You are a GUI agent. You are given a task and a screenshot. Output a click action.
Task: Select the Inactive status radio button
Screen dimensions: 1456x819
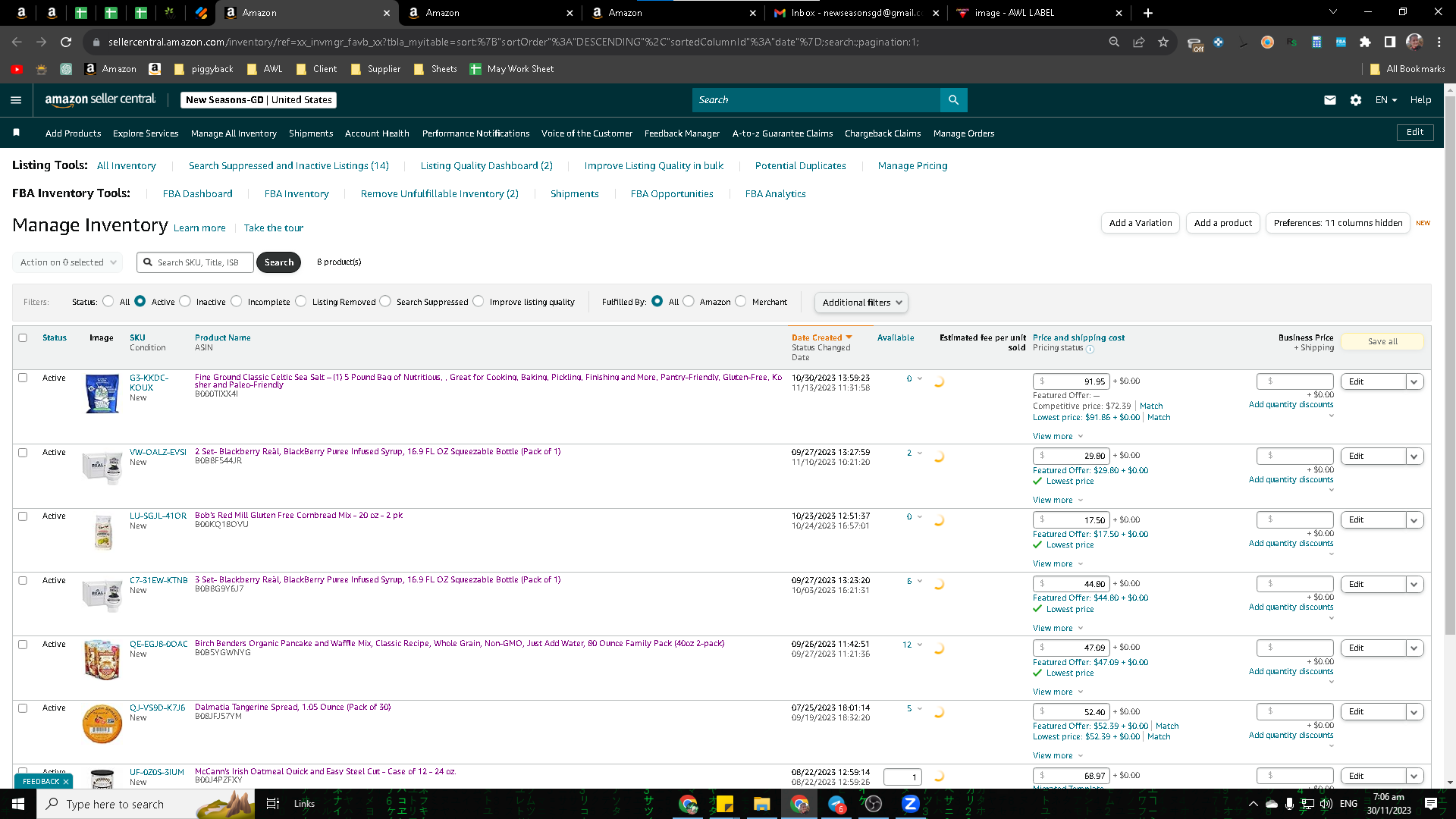[x=185, y=301]
